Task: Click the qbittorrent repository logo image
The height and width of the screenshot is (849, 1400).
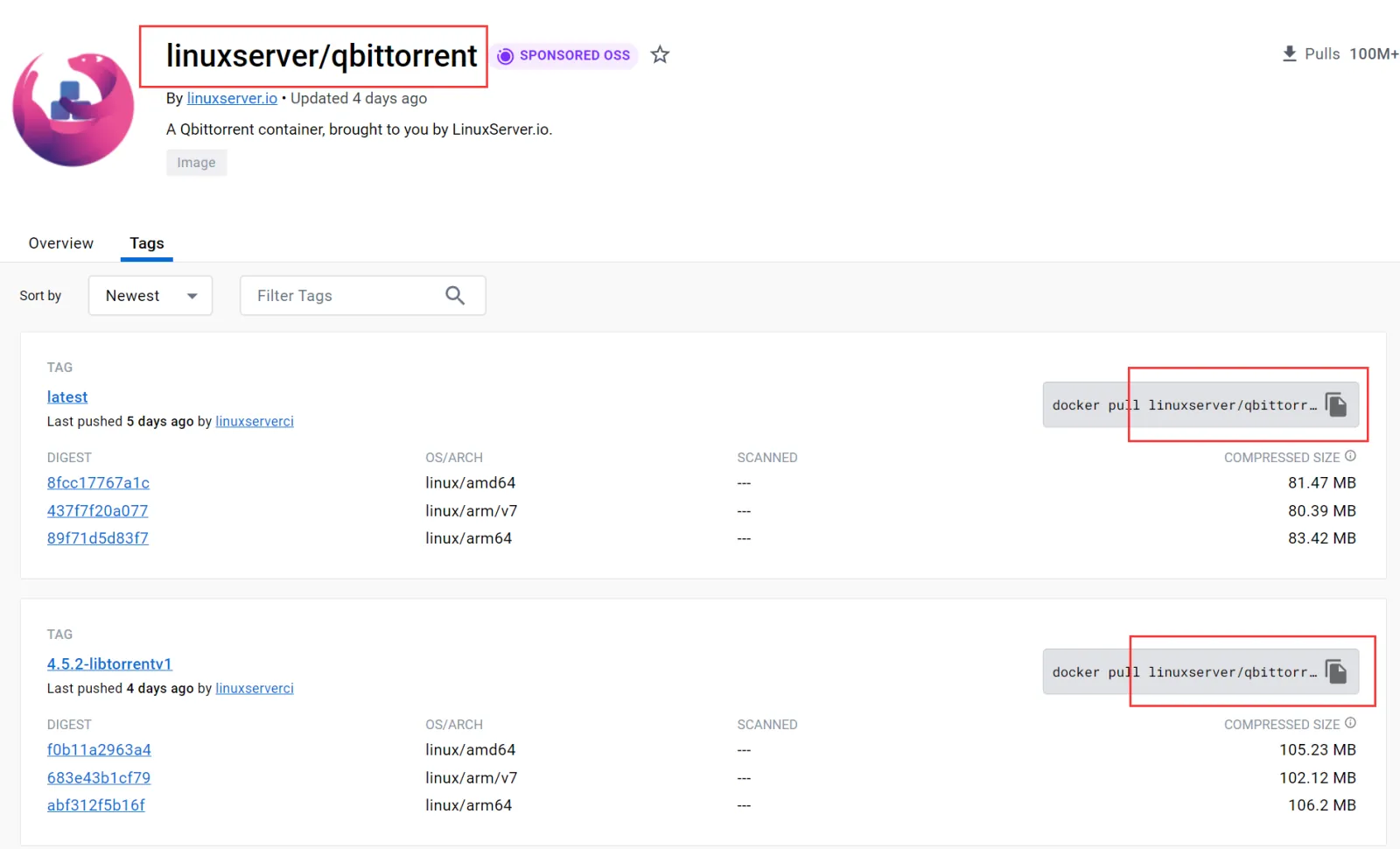Action: [73, 109]
